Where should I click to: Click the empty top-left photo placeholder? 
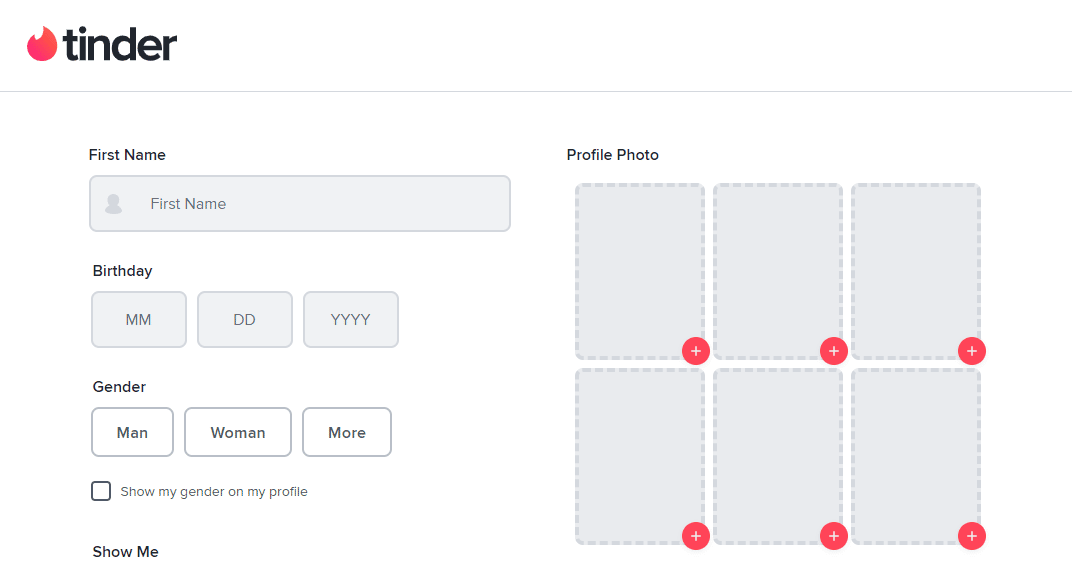640,271
